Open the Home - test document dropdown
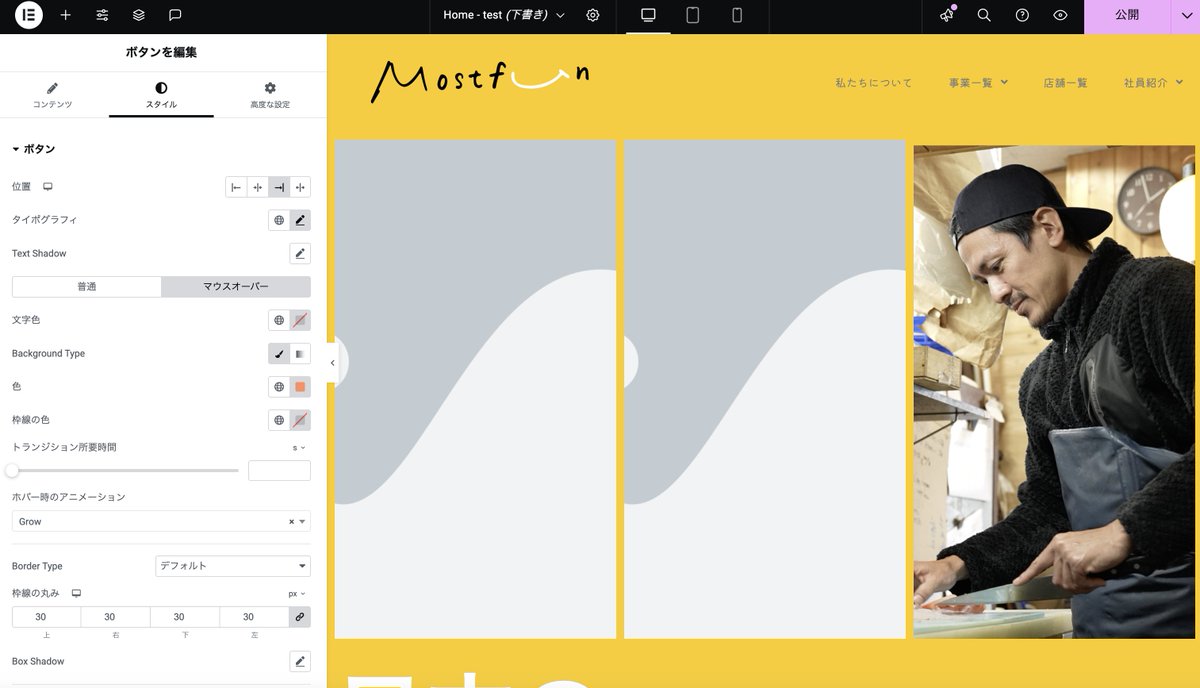This screenshot has height=688, width=1200. (x=504, y=16)
